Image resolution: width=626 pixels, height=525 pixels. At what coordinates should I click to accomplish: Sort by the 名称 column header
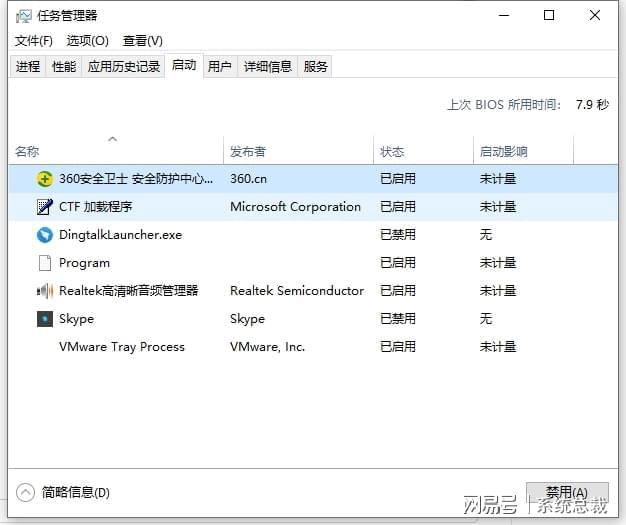[x=116, y=151]
